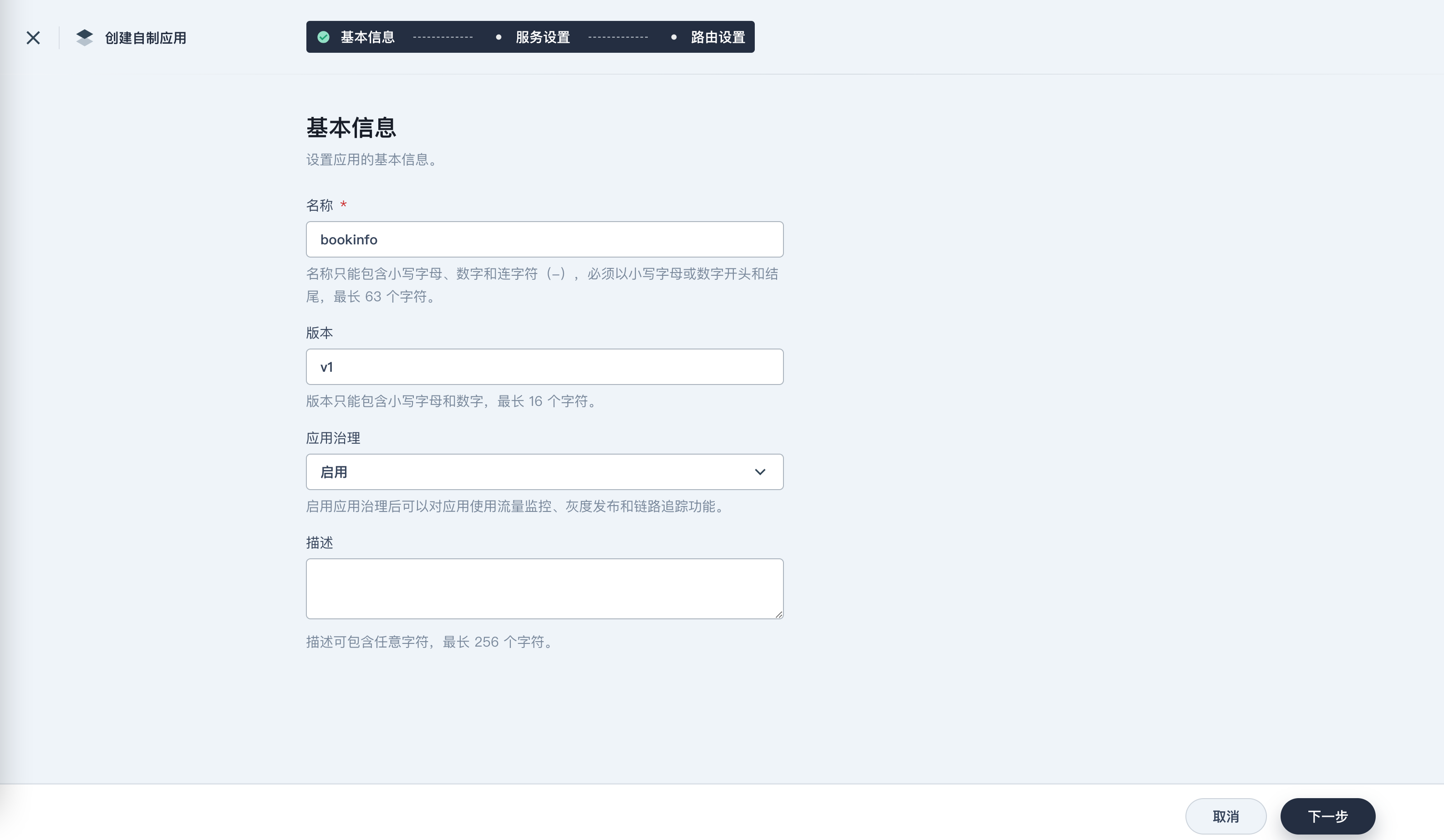The width and height of the screenshot is (1444, 840).
Task: Click the name rule hint 名称只能包含小写字母
Action: tap(542, 285)
